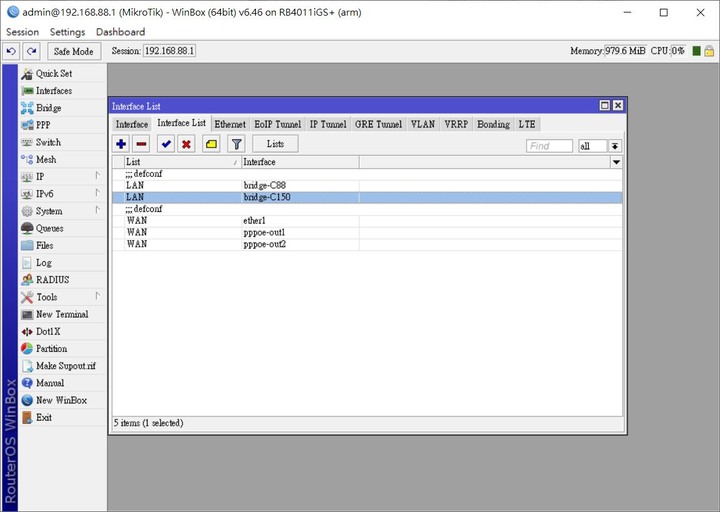Open Quick Set from sidebar
720x512 pixels.
coord(62,73)
